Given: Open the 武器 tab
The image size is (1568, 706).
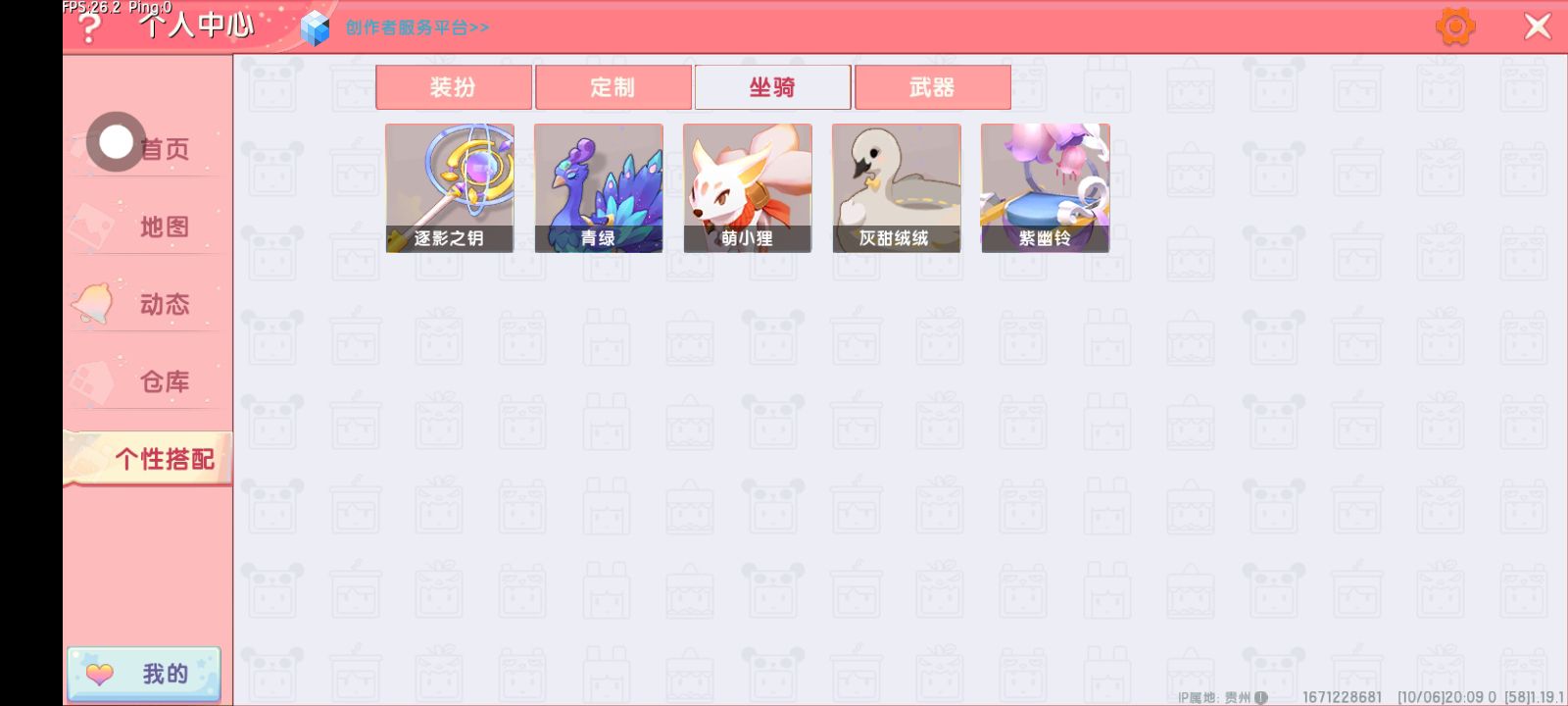Looking at the screenshot, I should coord(933,87).
